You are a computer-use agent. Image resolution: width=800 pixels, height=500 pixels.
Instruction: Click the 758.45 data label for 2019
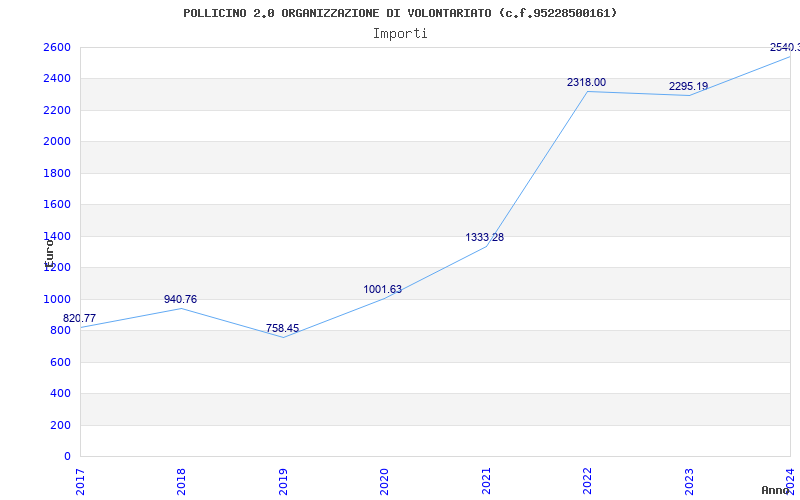[x=282, y=329]
